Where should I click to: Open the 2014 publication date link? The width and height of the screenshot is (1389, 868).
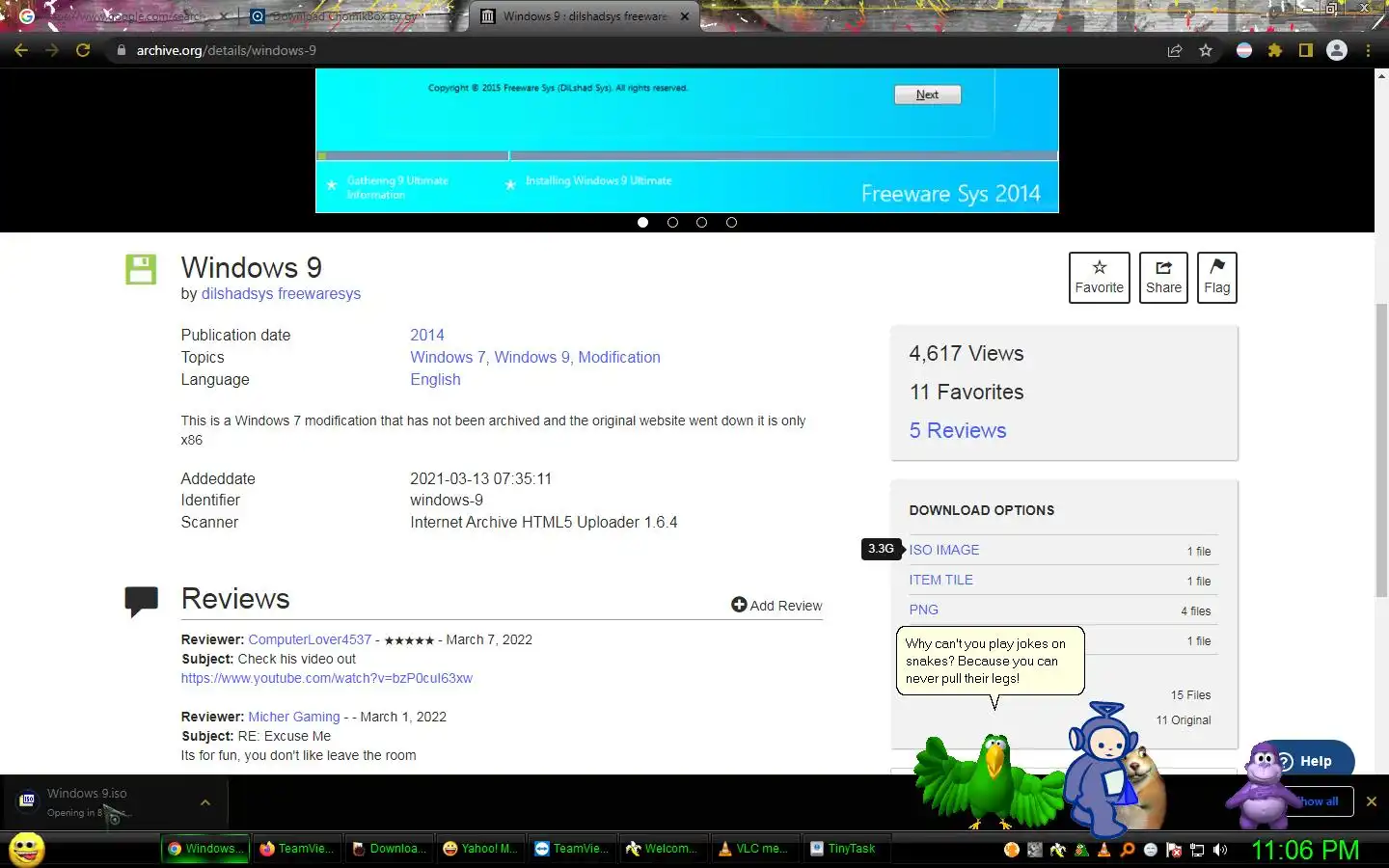(426, 335)
